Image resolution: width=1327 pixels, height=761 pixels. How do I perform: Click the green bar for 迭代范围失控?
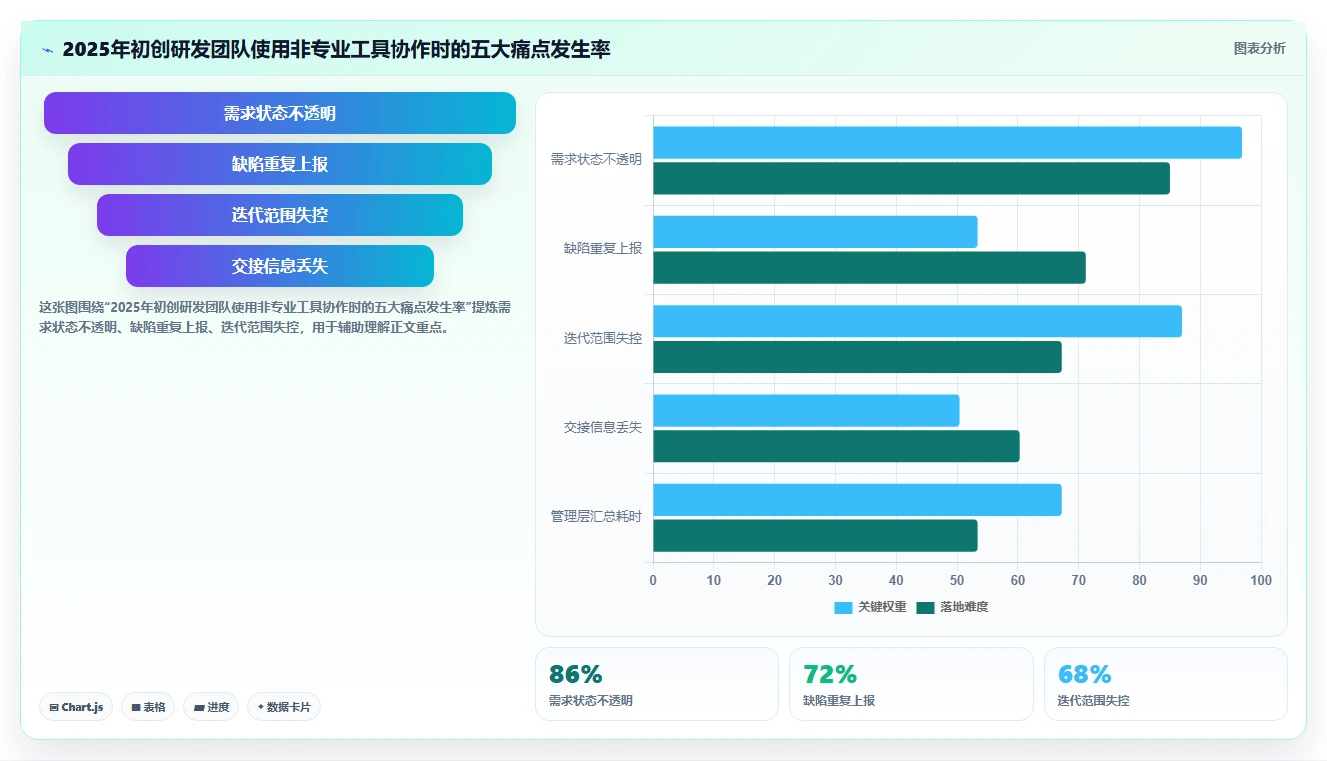(857, 357)
